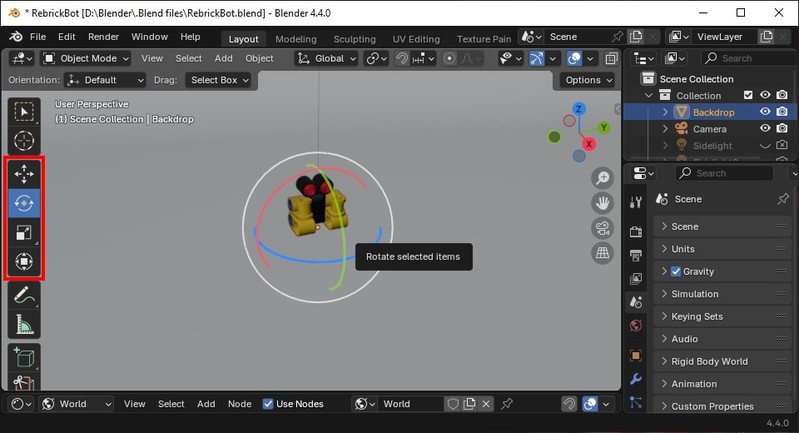Image resolution: width=799 pixels, height=433 pixels.
Task: Open the Render menu
Action: (103, 37)
